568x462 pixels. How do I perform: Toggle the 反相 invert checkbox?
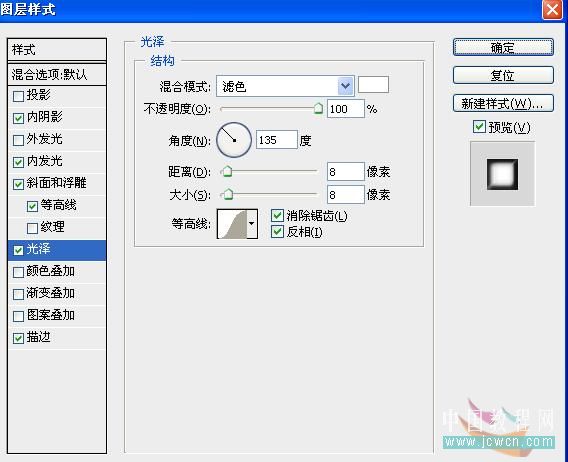277,232
